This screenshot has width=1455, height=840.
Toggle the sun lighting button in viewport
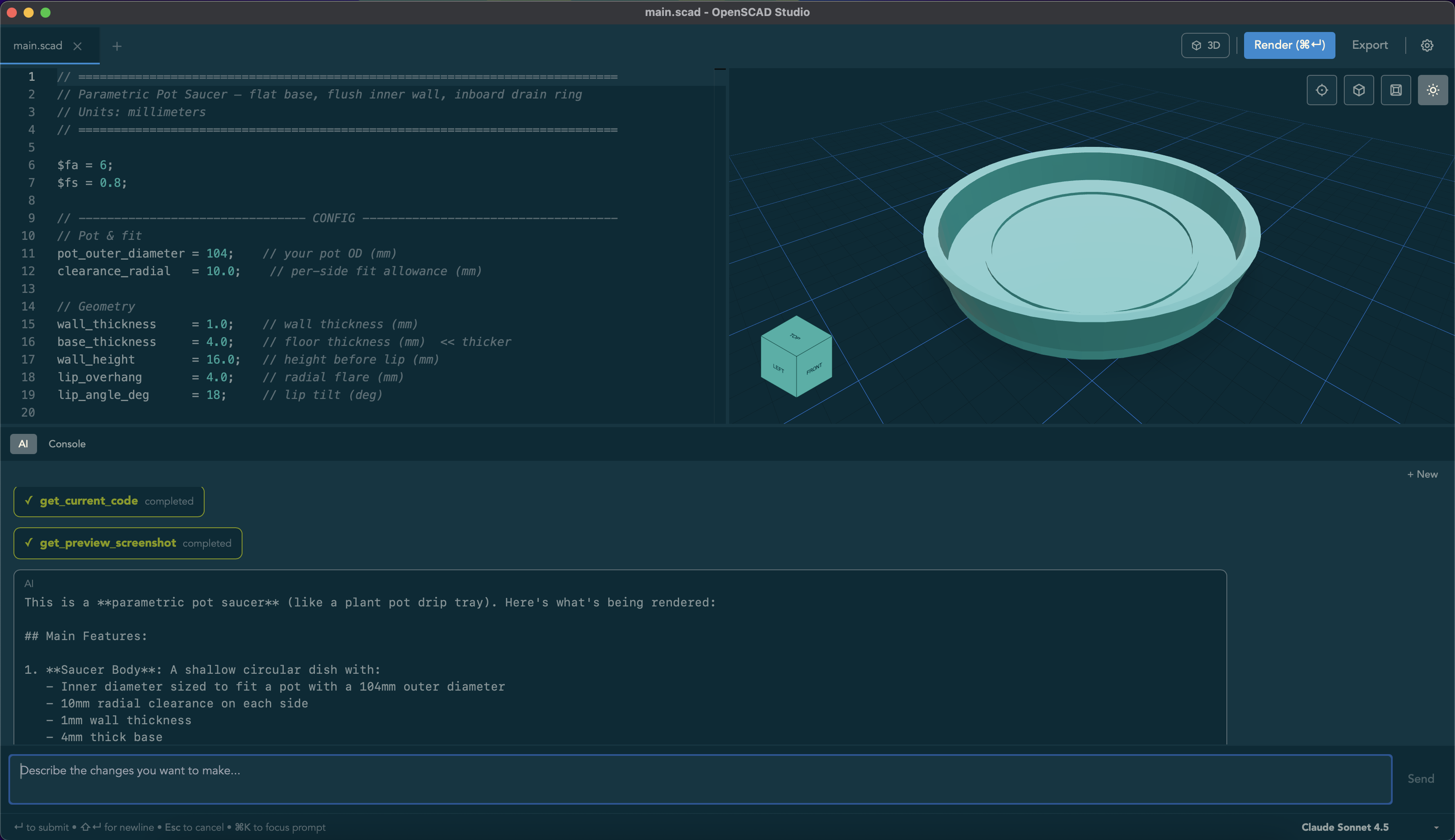pos(1433,90)
